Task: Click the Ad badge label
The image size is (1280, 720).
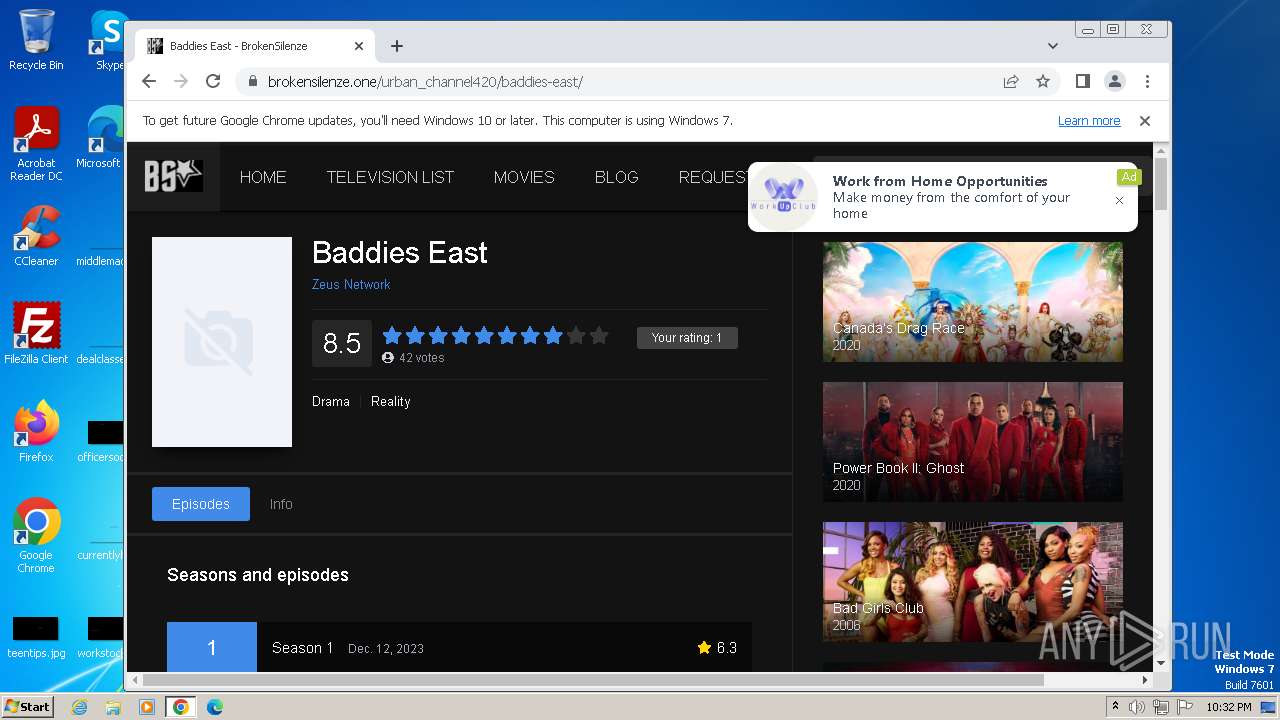Action: click(x=1129, y=177)
